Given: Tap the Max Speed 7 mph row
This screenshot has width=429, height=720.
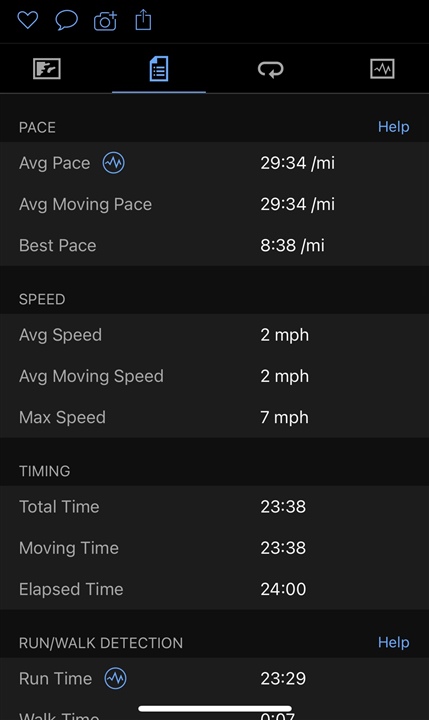Looking at the screenshot, I should (214, 417).
